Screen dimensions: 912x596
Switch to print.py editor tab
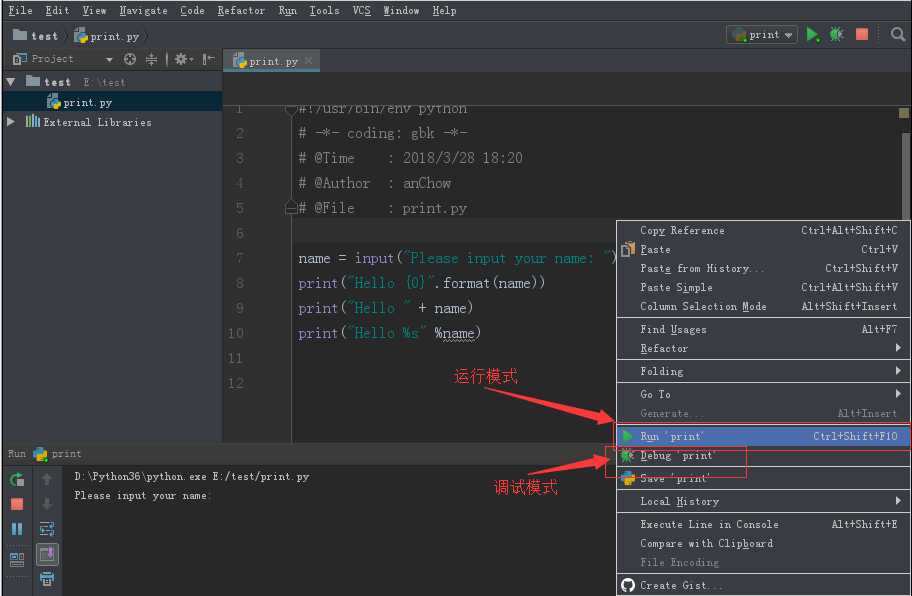coord(272,60)
